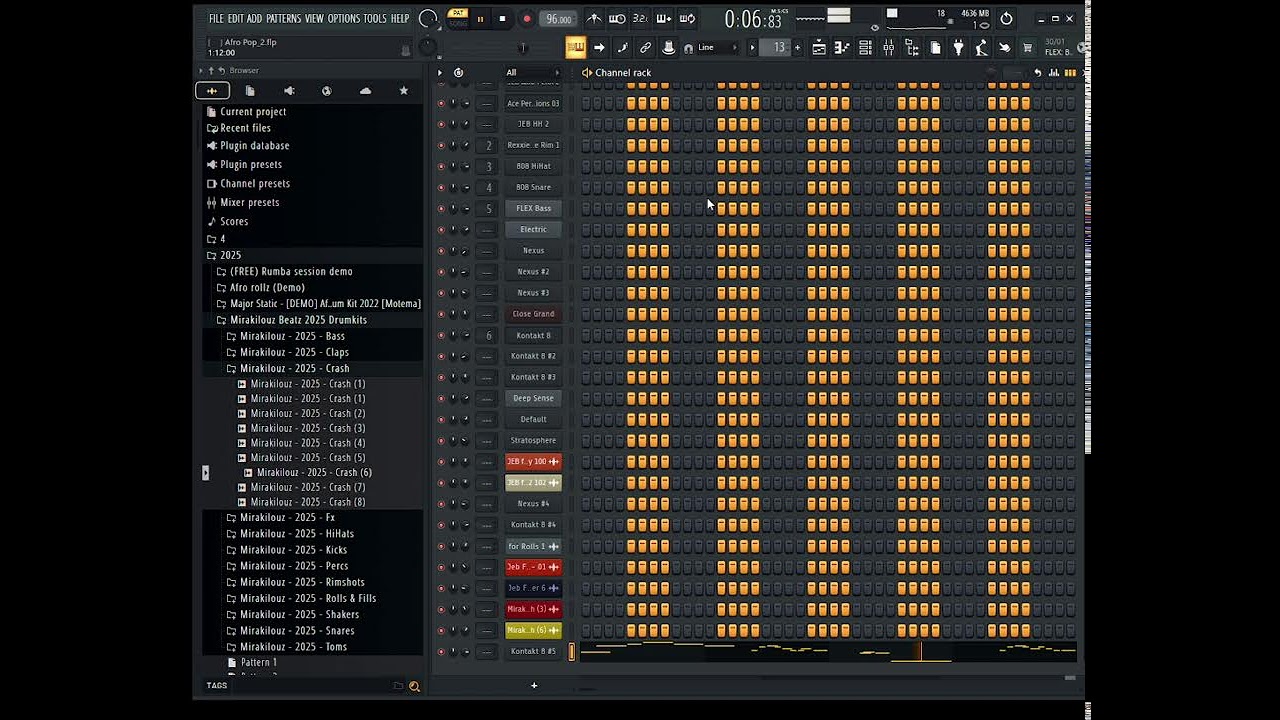Open the browser starred favorites icon
The image size is (1280, 720).
pos(404,91)
